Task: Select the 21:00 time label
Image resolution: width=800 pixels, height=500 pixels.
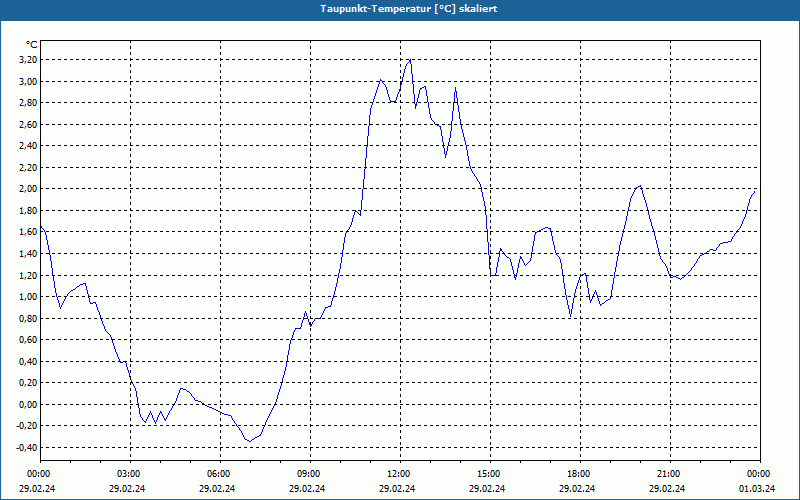Action: [x=668, y=474]
